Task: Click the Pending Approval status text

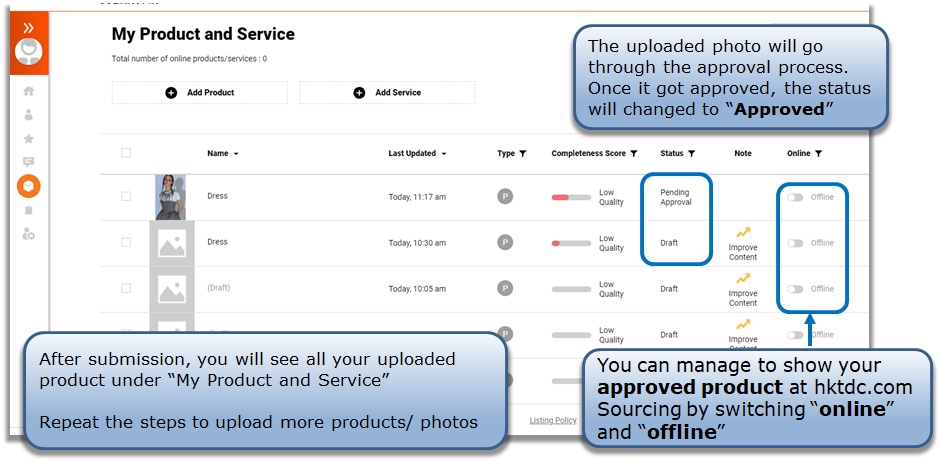Action: pos(676,197)
